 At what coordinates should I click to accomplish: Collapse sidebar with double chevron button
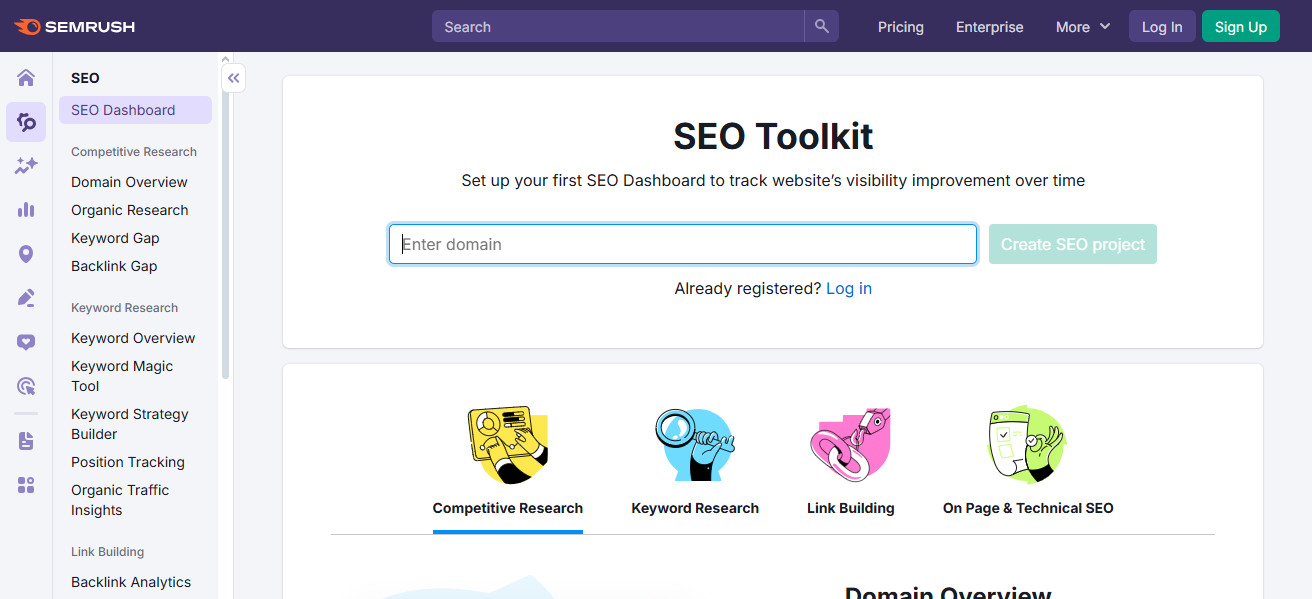pos(233,78)
